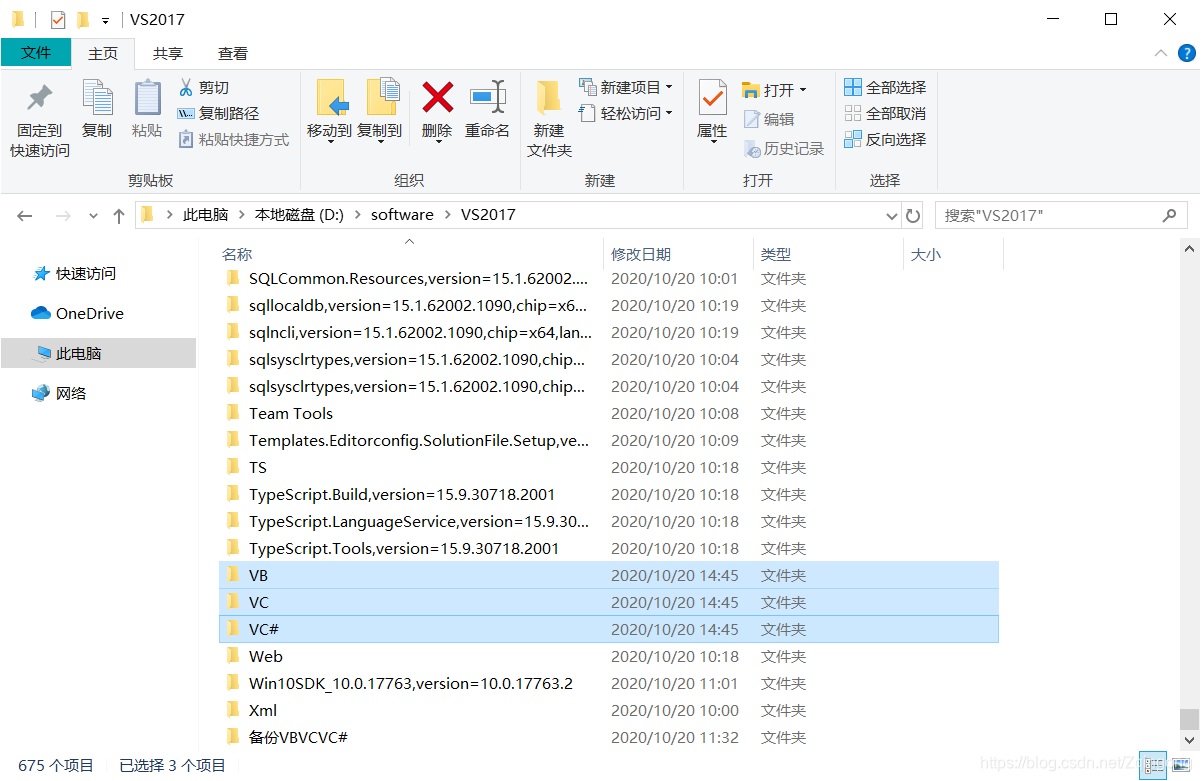1201x781 pixels.
Task: Click the vertical scrollbar thumb
Action: 1188,720
